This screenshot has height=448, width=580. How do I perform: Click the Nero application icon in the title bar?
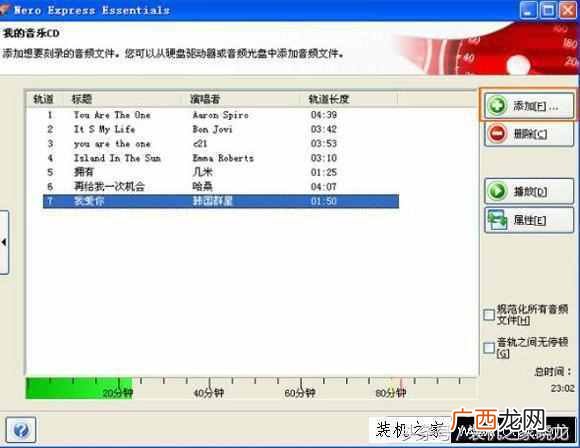click(4, 10)
